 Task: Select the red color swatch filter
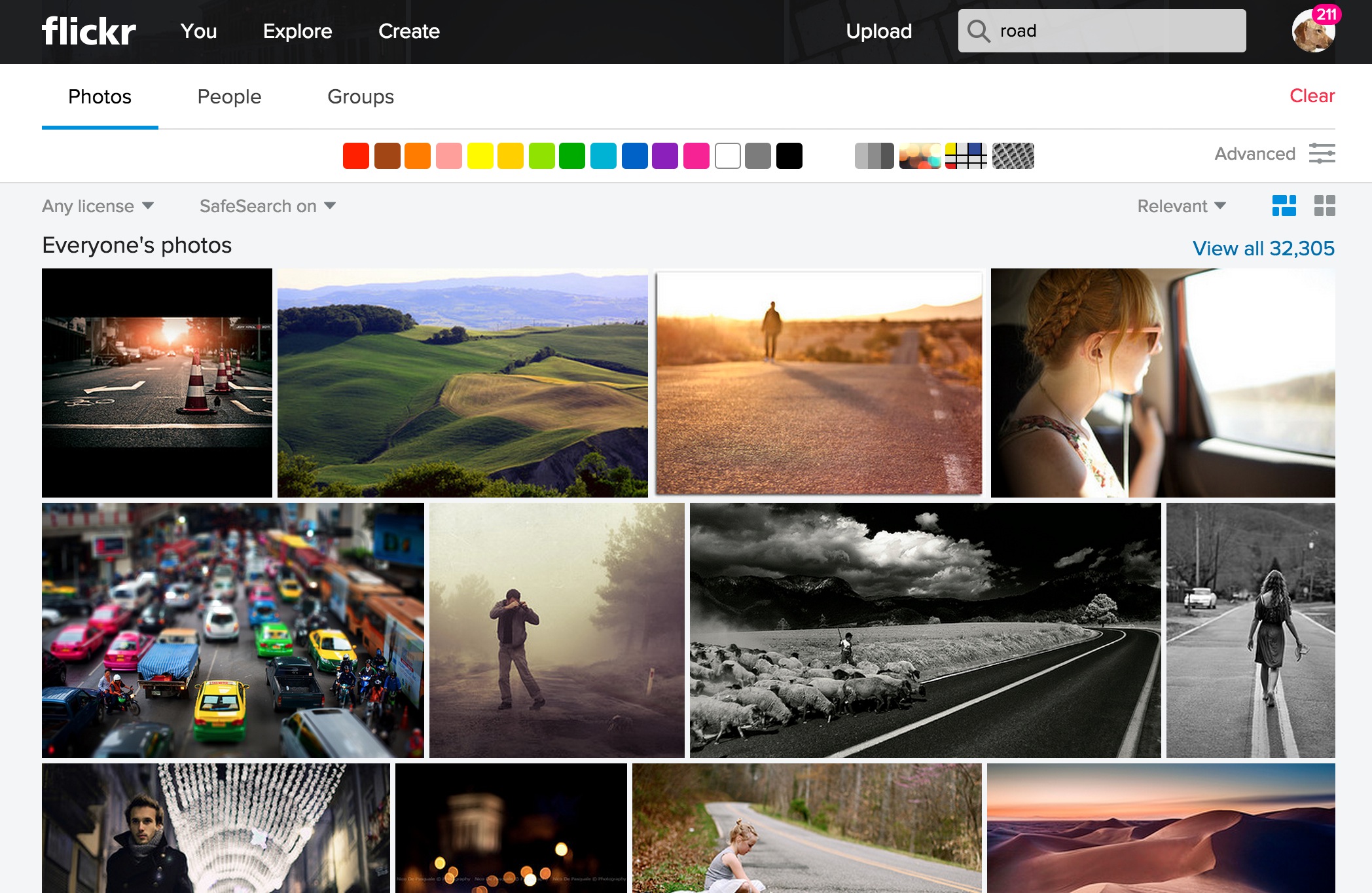(x=355, y=156)
